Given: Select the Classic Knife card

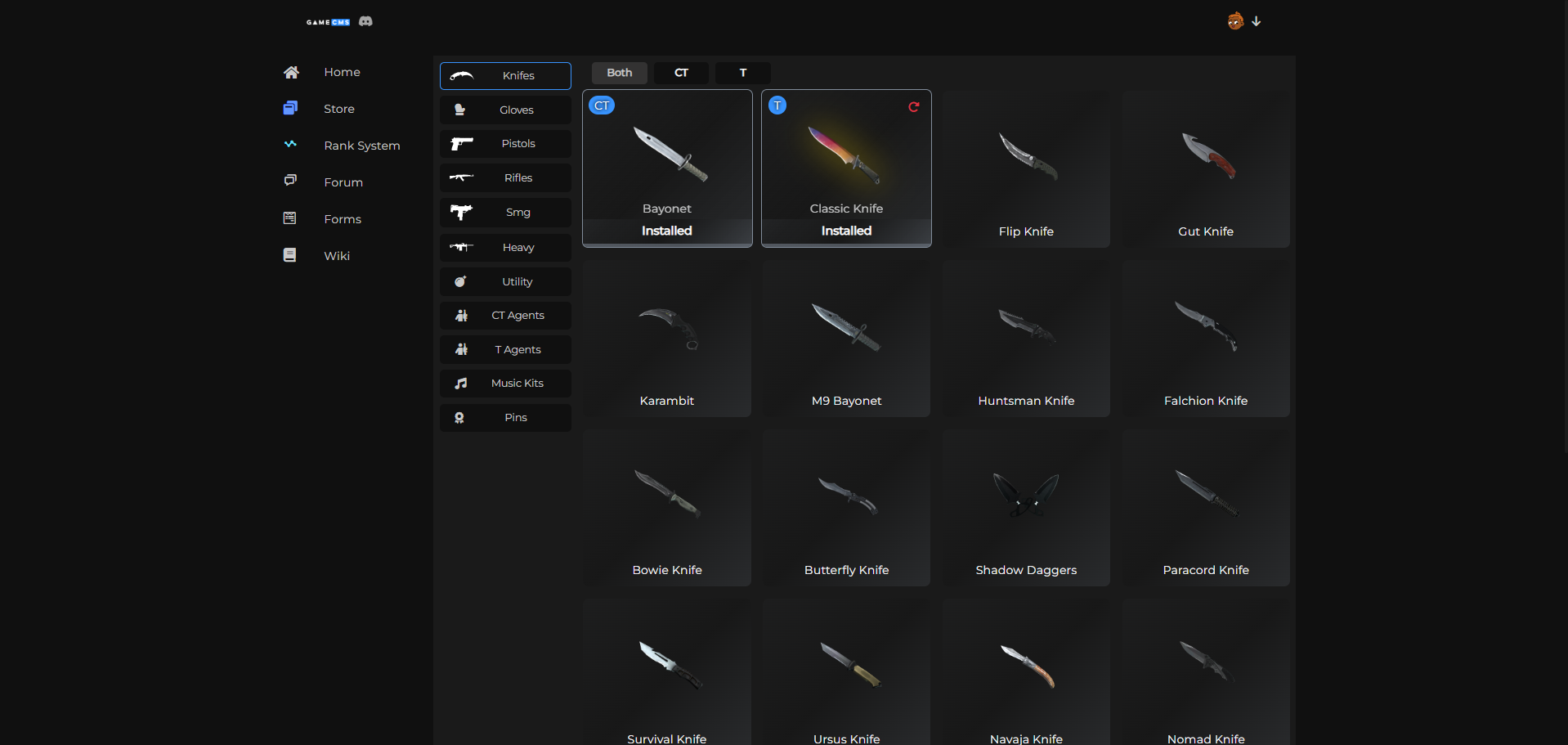Looking at the screenshot, I should point(846,168).
